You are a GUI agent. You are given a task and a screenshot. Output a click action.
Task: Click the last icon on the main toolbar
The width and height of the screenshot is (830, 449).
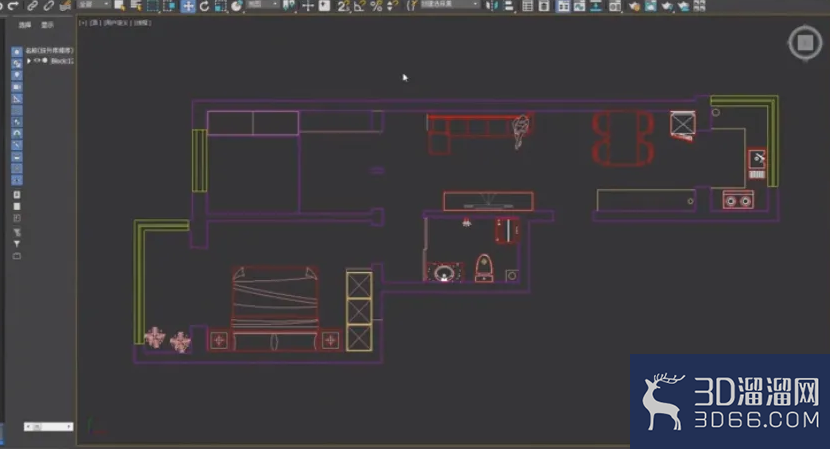click(699, 6)
